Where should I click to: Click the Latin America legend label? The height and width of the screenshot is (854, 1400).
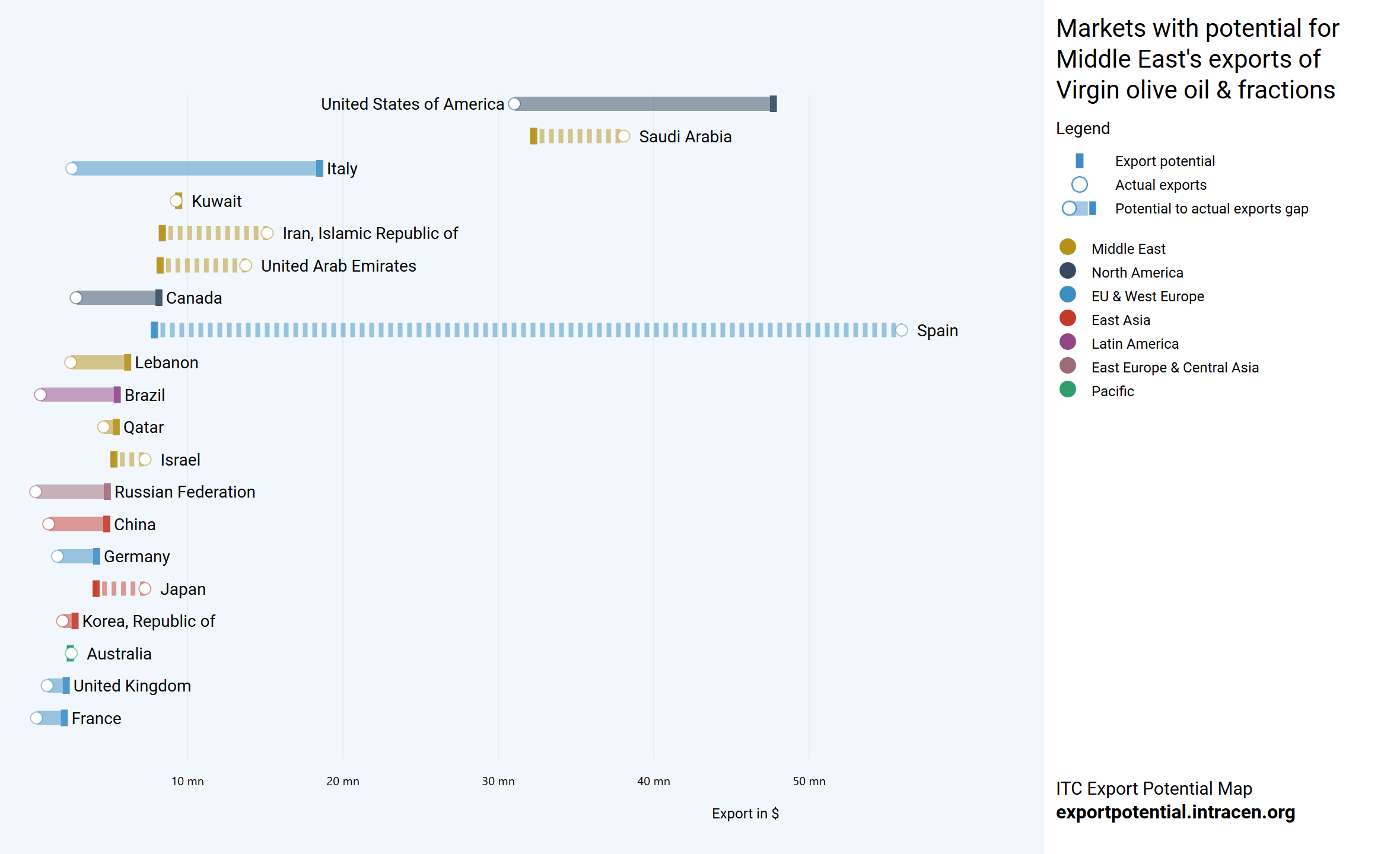[x=1134, y=343]
